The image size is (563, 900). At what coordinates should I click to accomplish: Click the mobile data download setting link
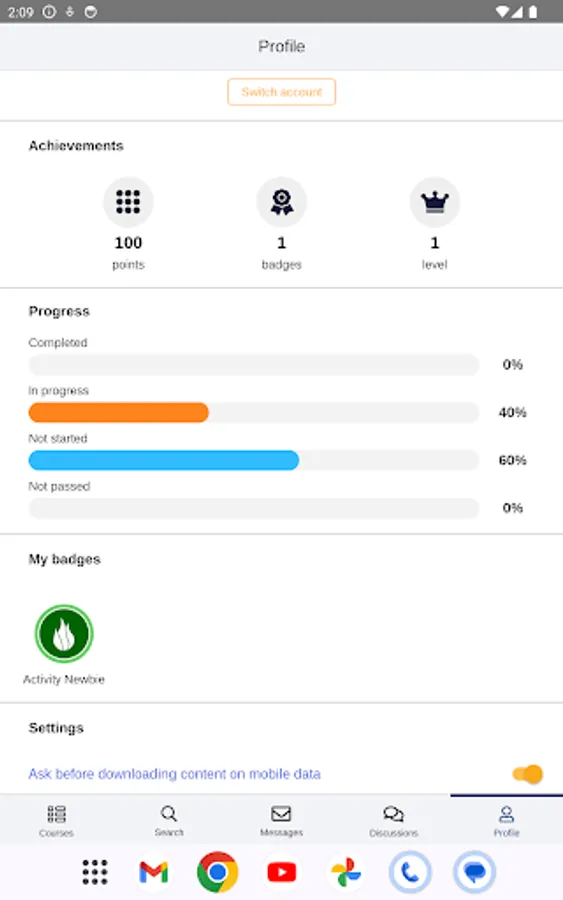click(174, 774)
